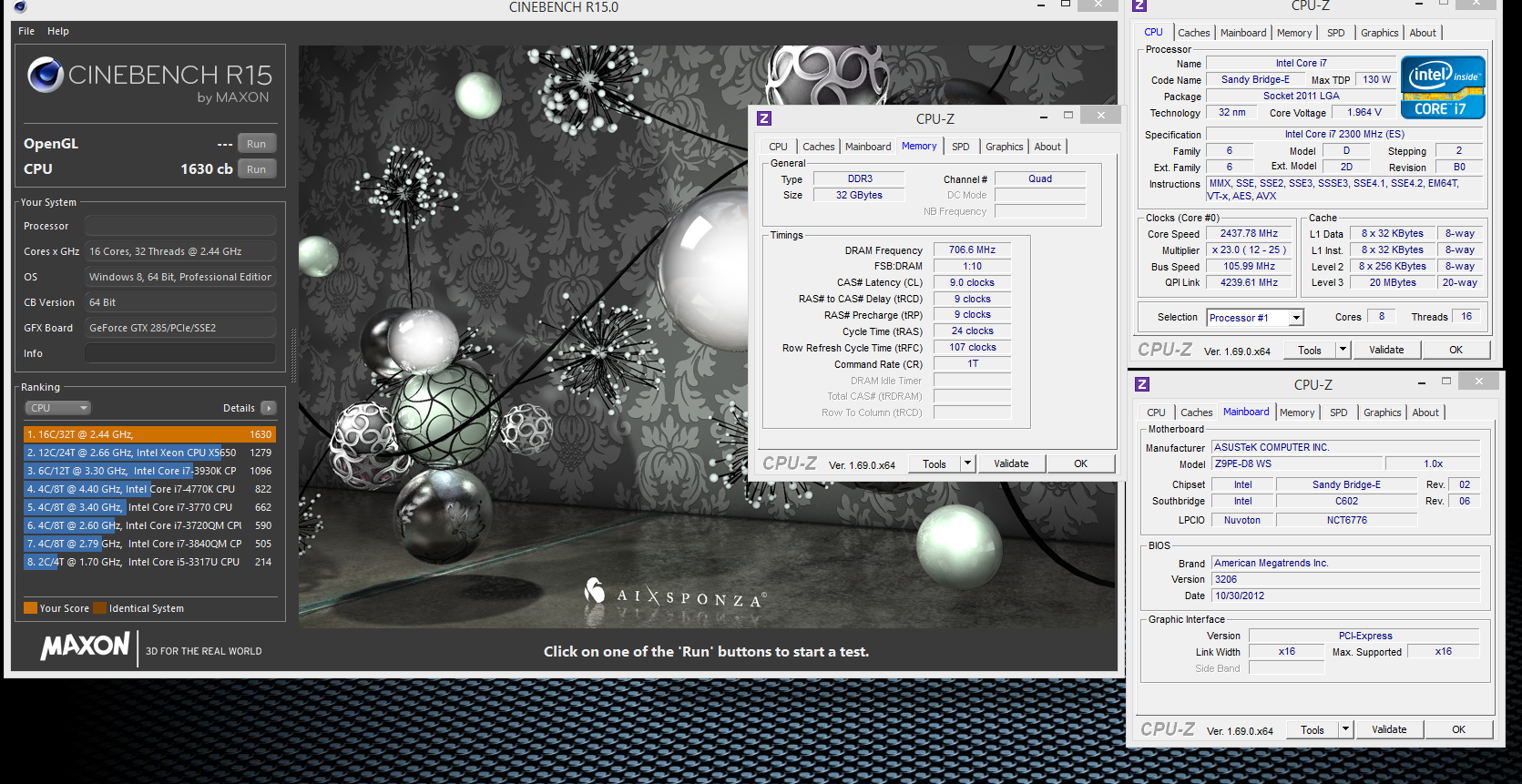Viewport: 1522px width, 784px height.
Task: Click the Details arrow button in Ranking
Action: 269,408
